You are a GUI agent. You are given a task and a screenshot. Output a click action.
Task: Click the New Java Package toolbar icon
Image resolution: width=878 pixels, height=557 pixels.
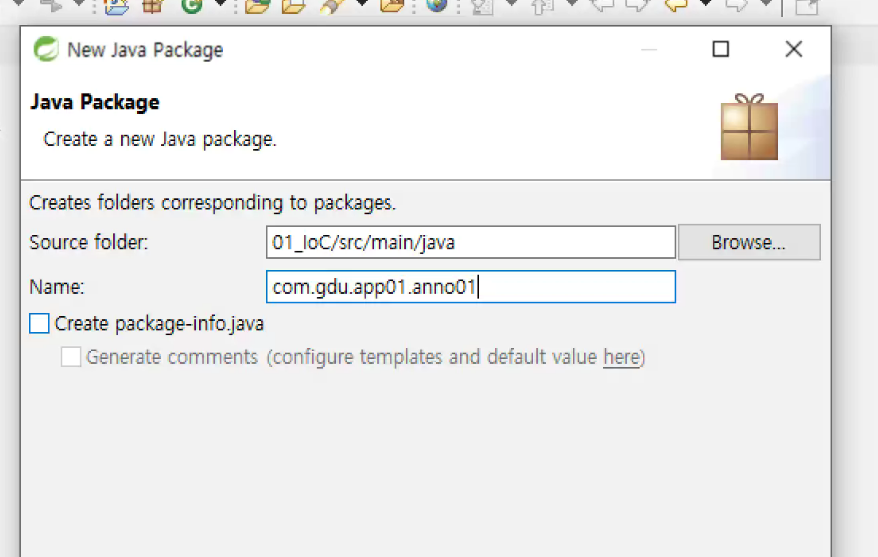coord(152,6)
